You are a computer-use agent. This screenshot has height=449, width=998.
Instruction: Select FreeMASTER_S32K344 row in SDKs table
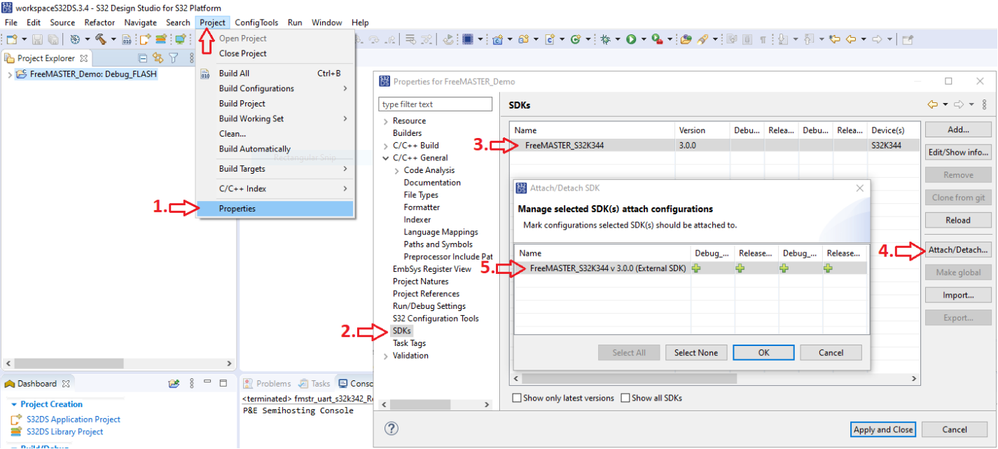[714, 146]
